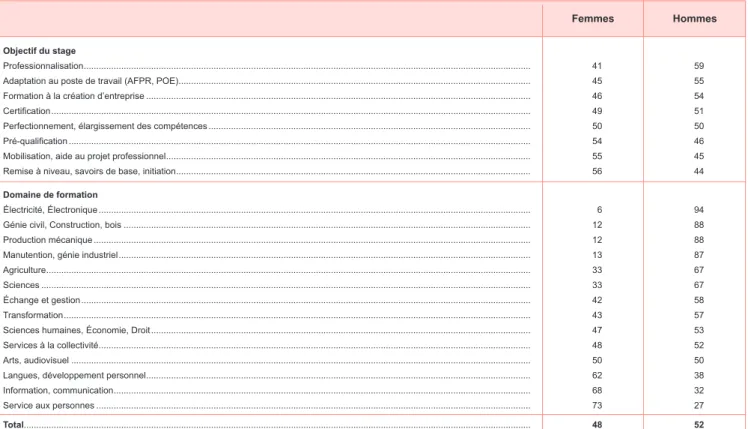Screen dimensions: 748x429
Task: Click Hommes value 44 for Remise à niveau
Action: tap(699, 171)
